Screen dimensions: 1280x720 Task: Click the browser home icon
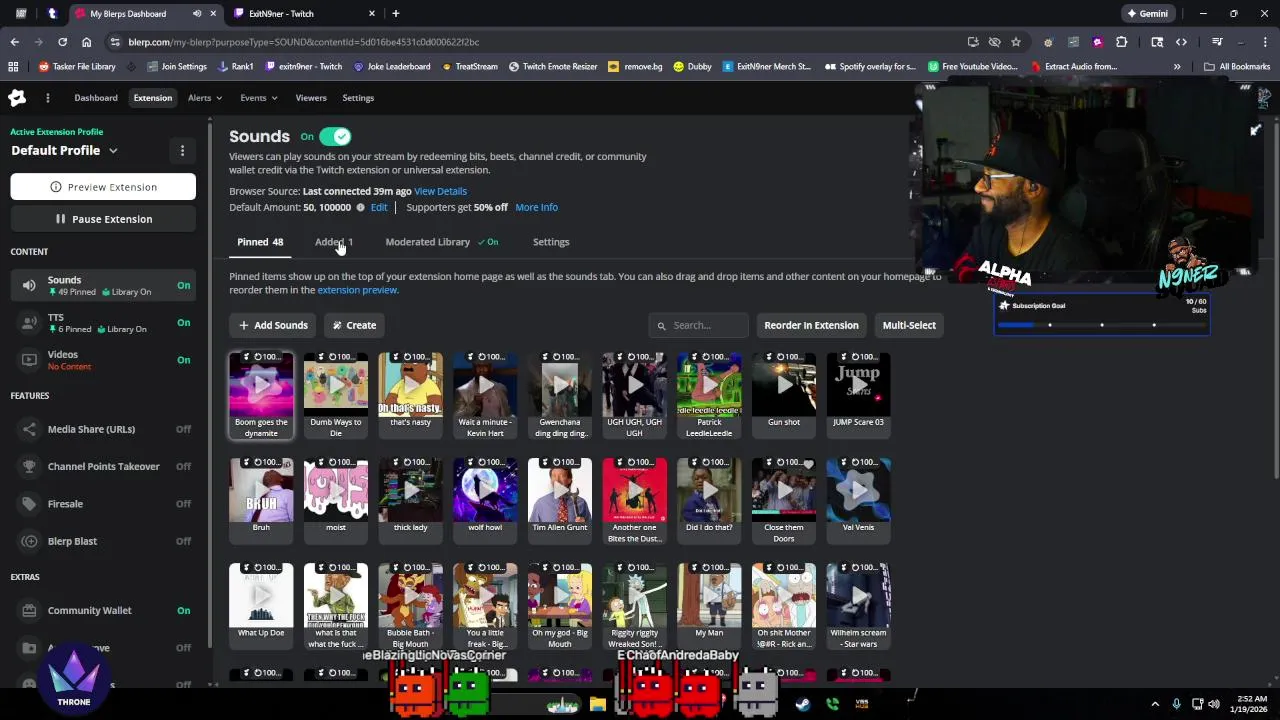click(x=86, y=42)
